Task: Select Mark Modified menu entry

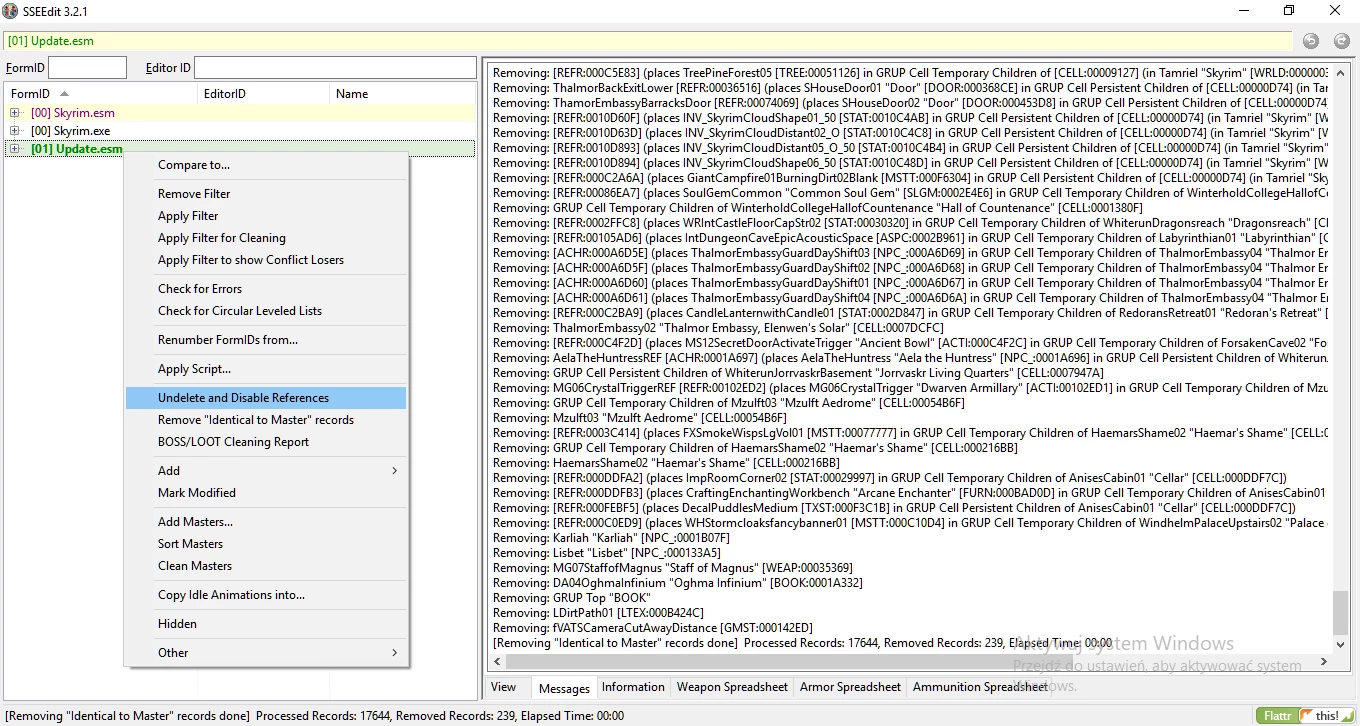Action: (266, 493)
